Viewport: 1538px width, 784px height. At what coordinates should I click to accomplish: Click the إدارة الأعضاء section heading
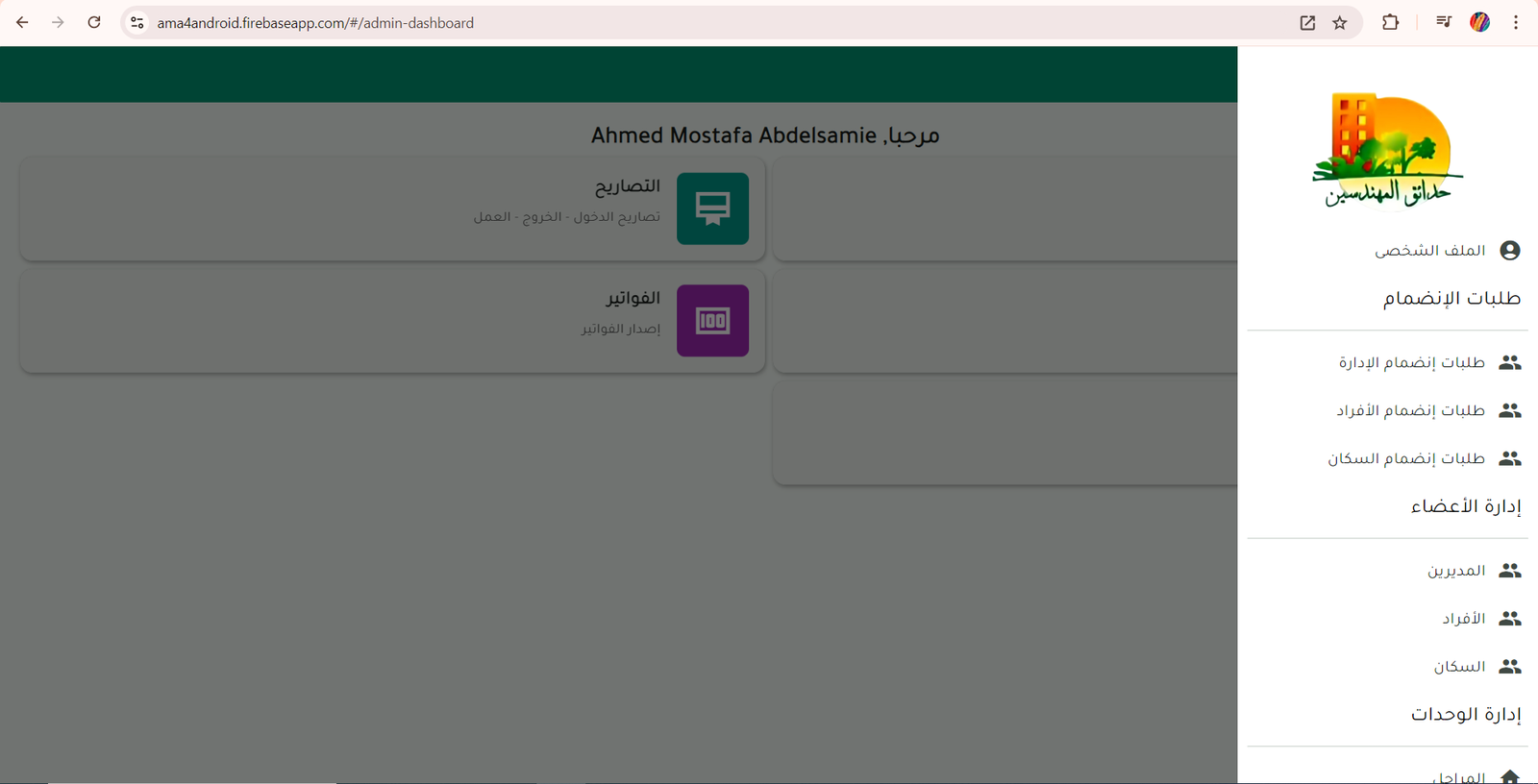click(x=1466, y=506)
